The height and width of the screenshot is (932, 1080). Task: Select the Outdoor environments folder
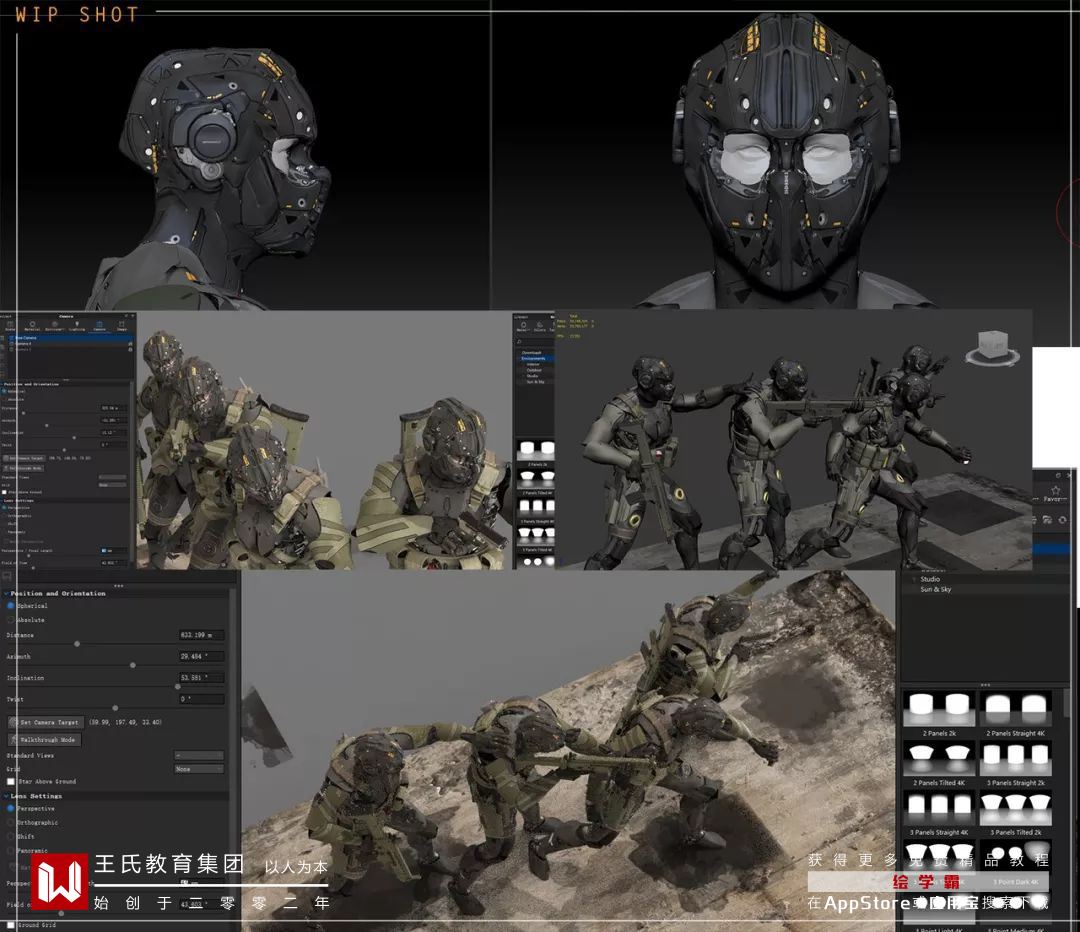(534, 370)
